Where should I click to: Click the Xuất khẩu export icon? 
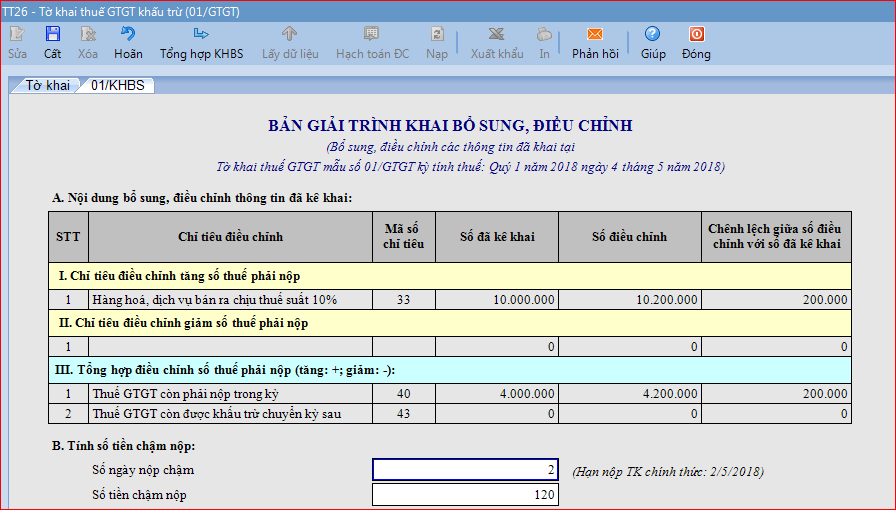click(x=497, y=34)
